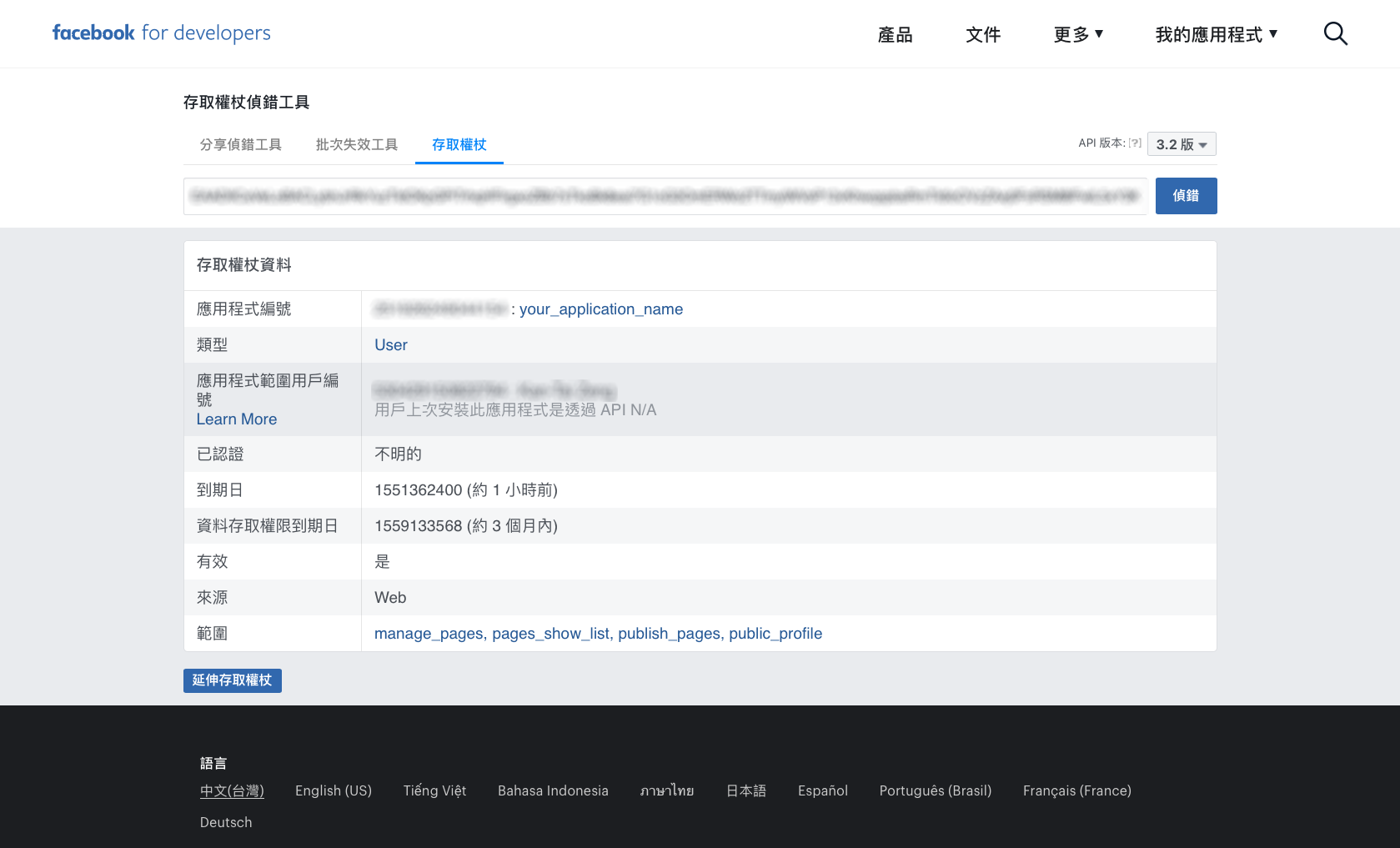1400x848 pixels.
Task: Click the 延伸存取權杖 button
Action: click(233, 680)
